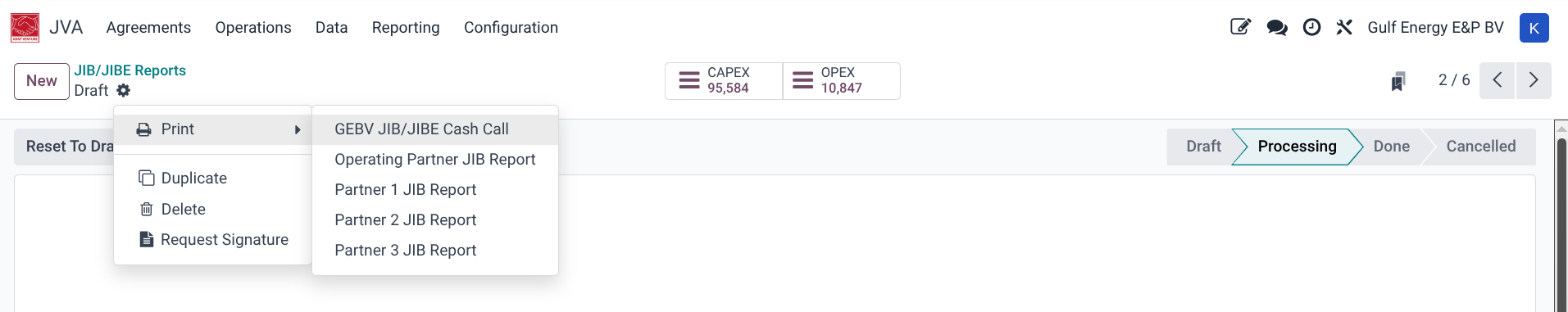
Task: Open the Gulf Energy E&P BV company switcher
Action: coord(1435,28)
